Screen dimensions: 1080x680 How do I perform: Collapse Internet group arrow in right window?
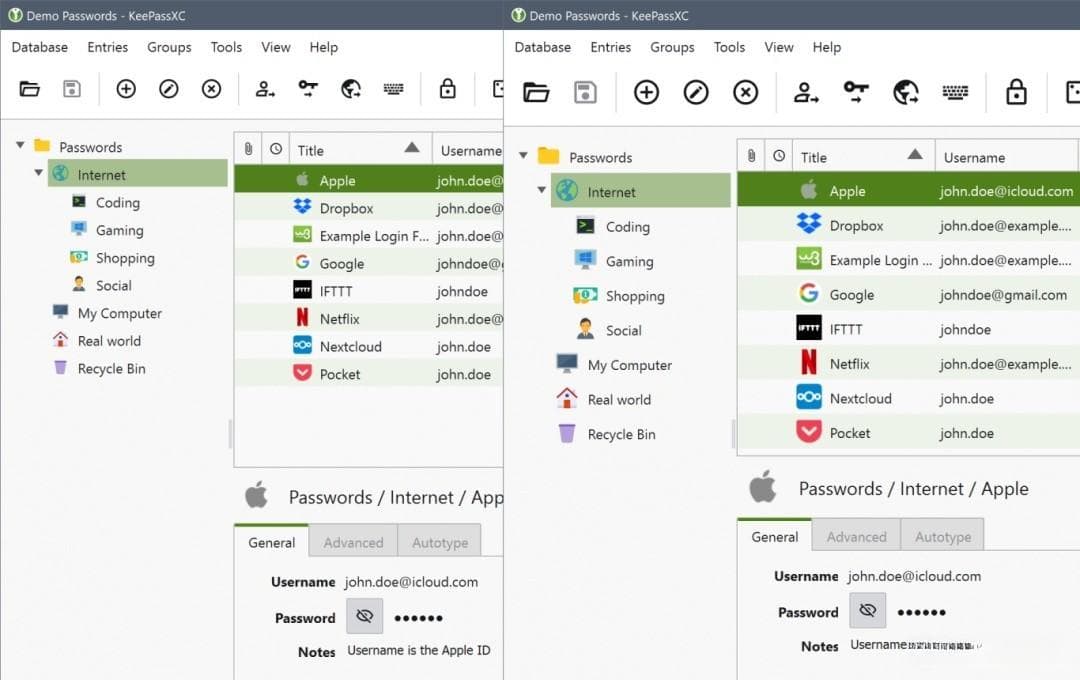(x=541, y=190)
